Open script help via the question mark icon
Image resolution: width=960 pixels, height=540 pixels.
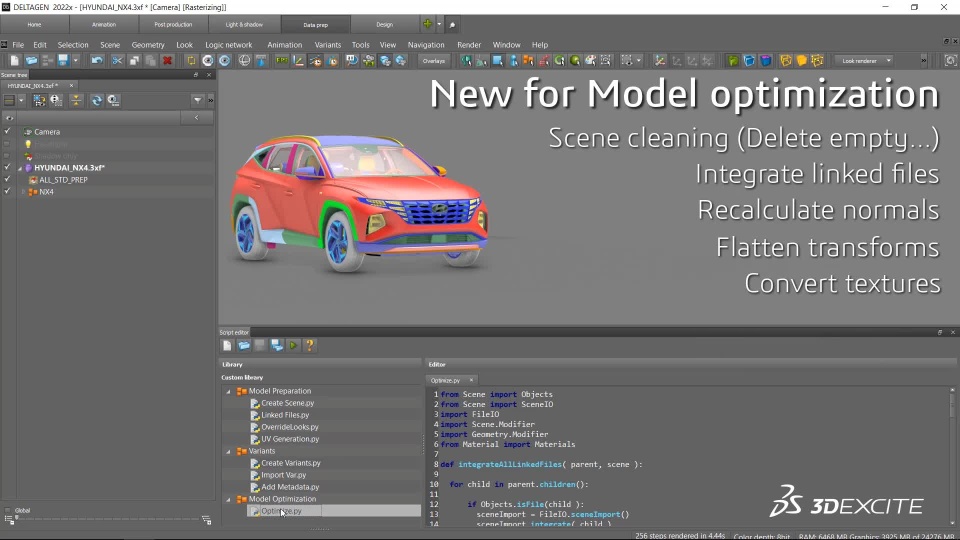(310, 345)
